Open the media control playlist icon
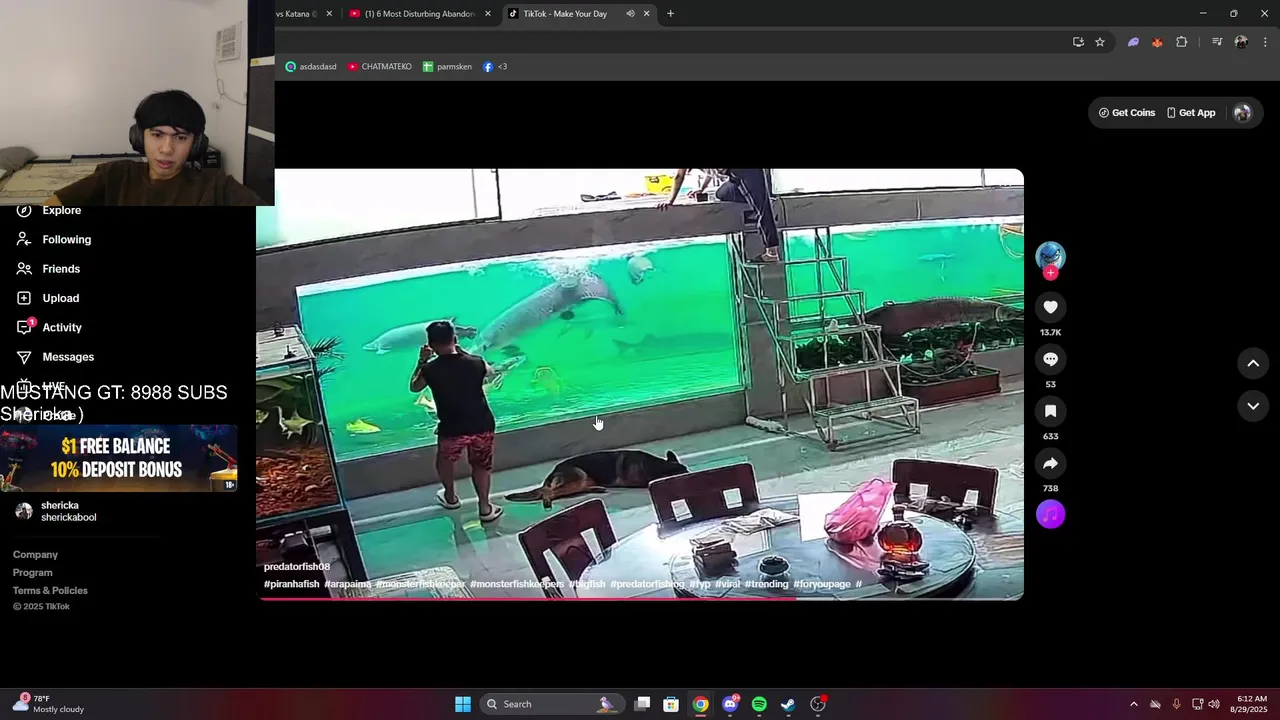 (1217, 42)
